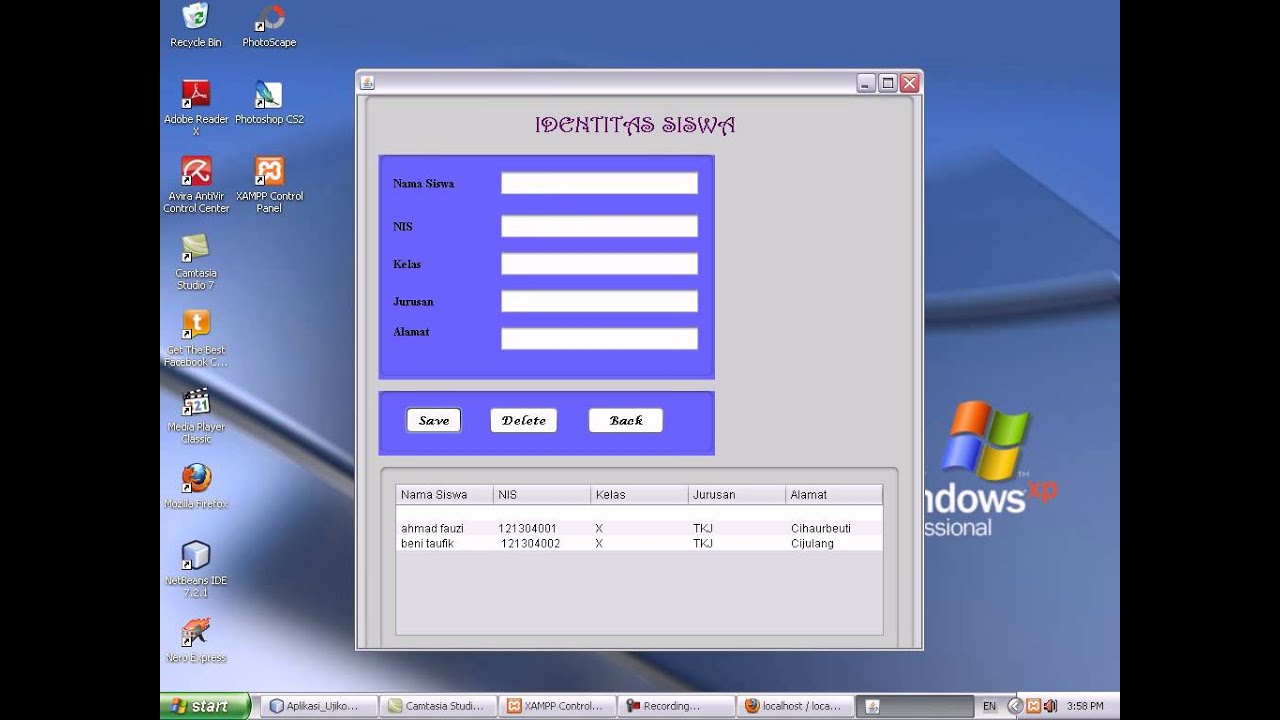Launch PhotoScape from the desktop

click(x=269, y=25)
